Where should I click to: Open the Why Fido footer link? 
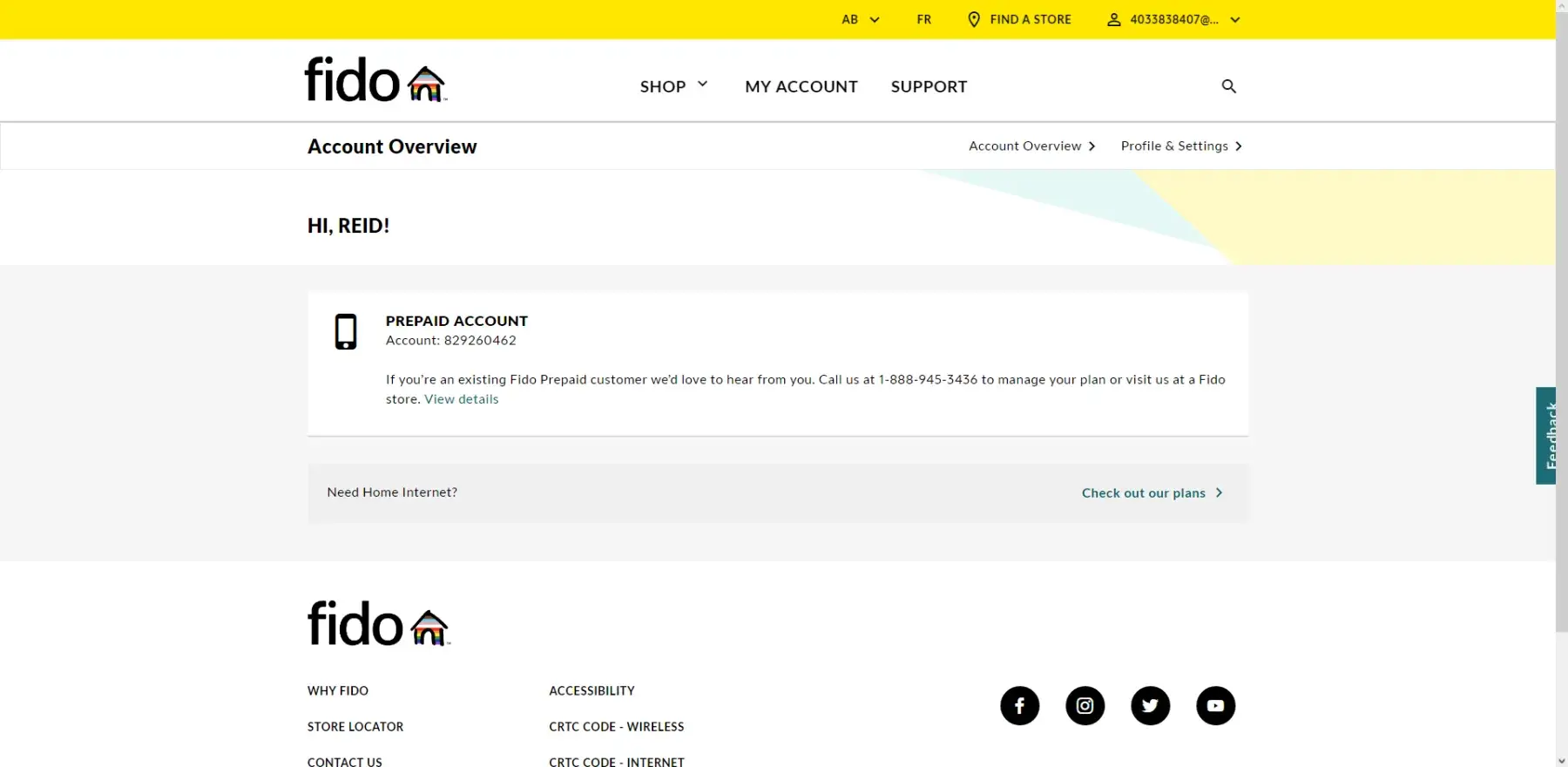pos(338,691)
